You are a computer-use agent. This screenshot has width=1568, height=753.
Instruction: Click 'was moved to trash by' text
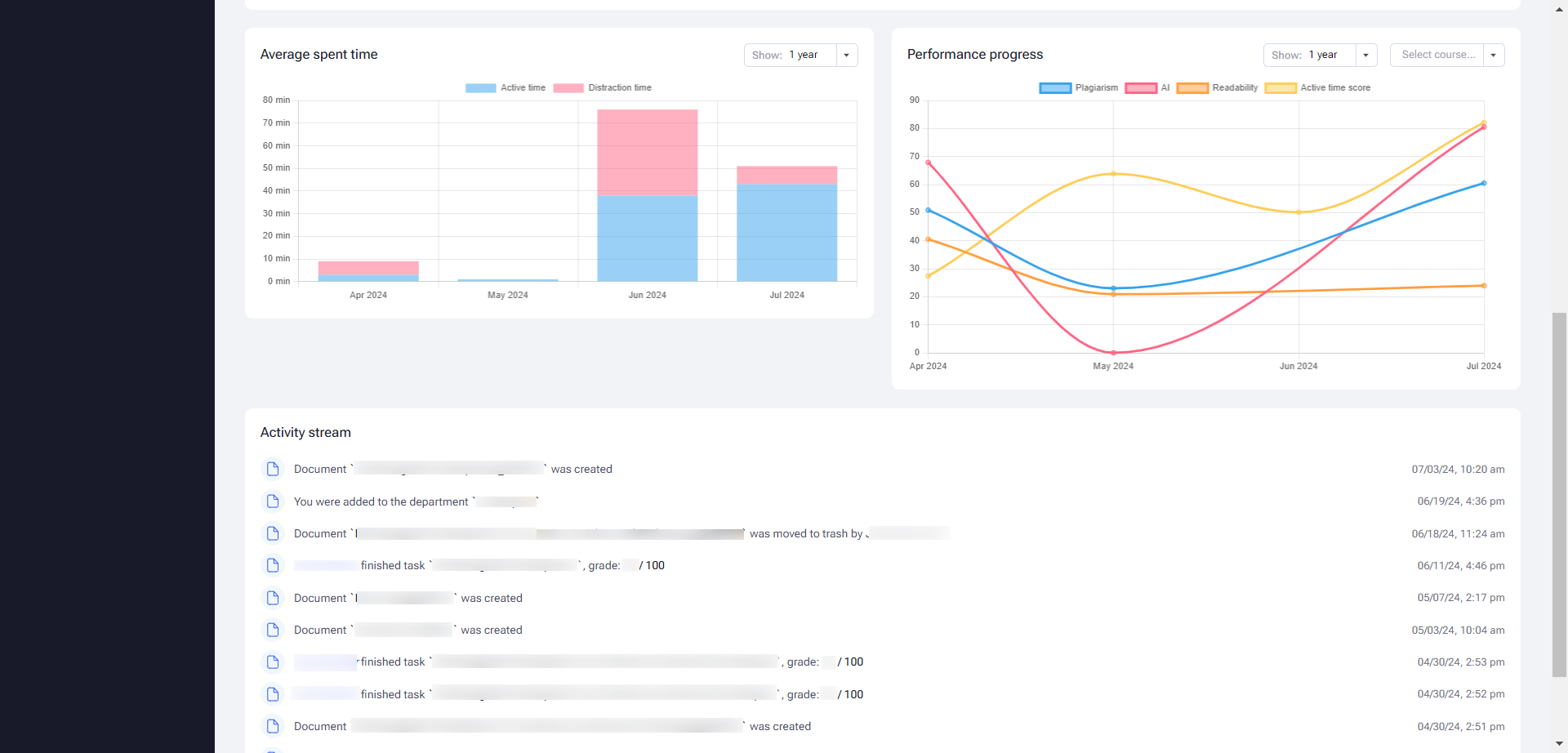[806, 533]
